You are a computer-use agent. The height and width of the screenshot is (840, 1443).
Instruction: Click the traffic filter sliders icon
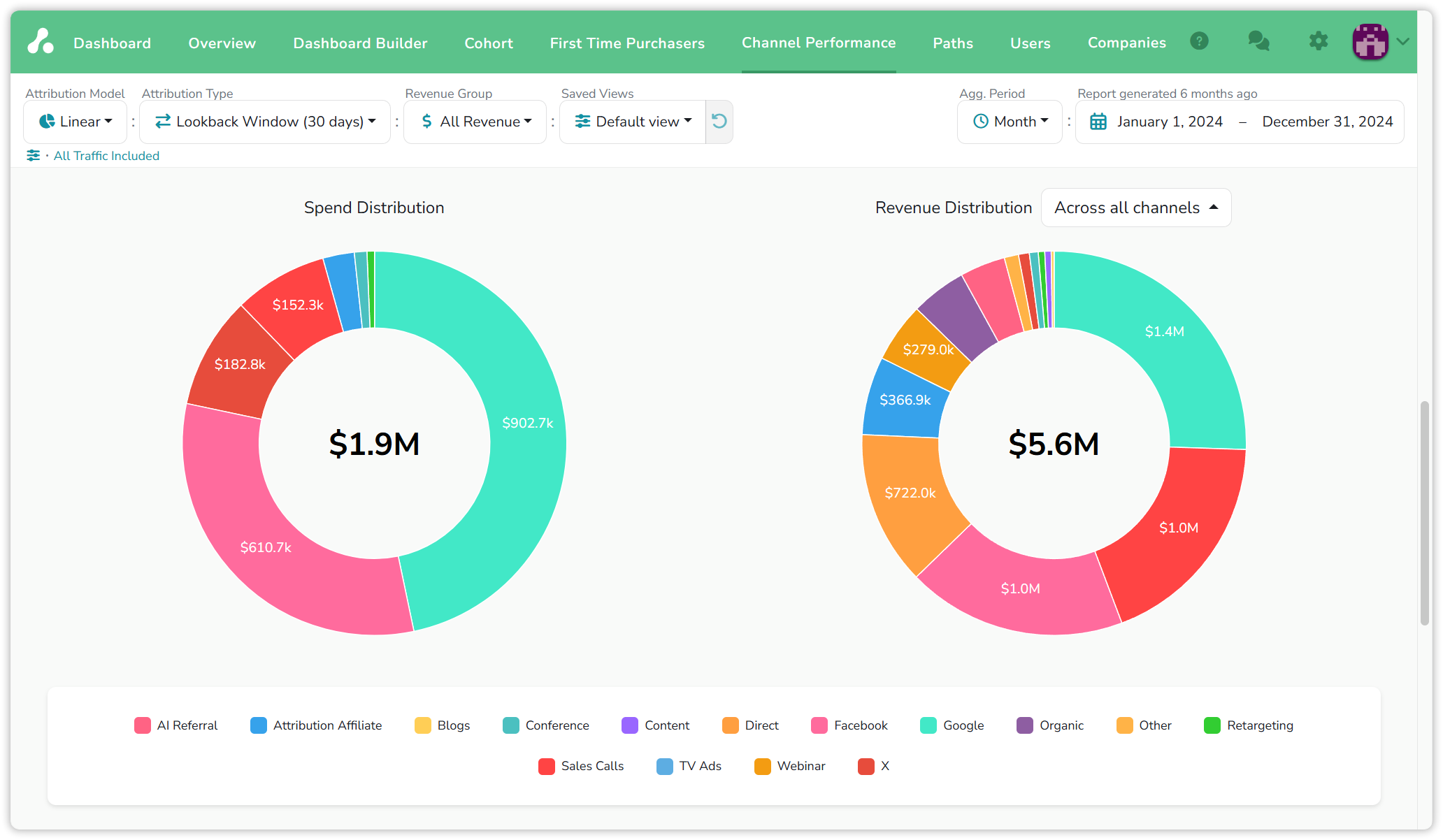33,156
